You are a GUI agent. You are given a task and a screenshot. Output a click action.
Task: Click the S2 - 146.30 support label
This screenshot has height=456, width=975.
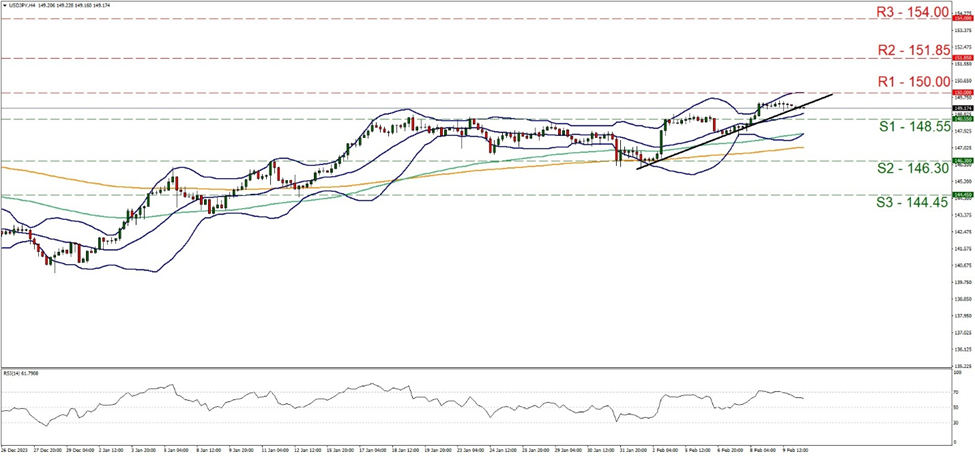pos(914,169)
